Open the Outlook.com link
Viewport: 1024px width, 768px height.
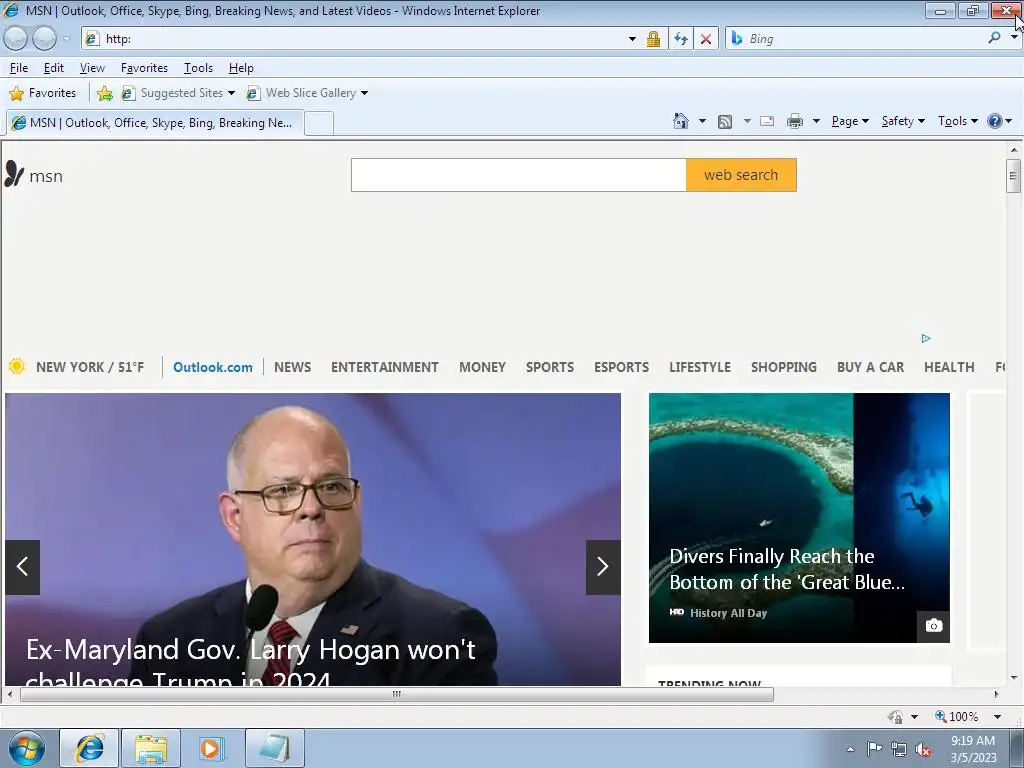coord(213,367)
